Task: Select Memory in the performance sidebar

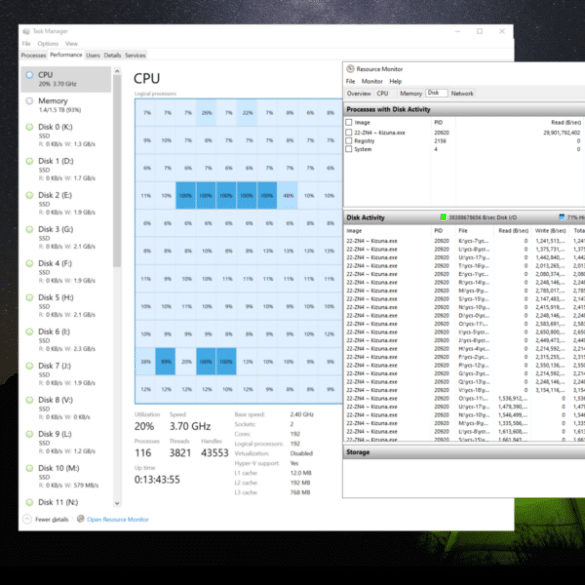Action: tap(66, 105)
